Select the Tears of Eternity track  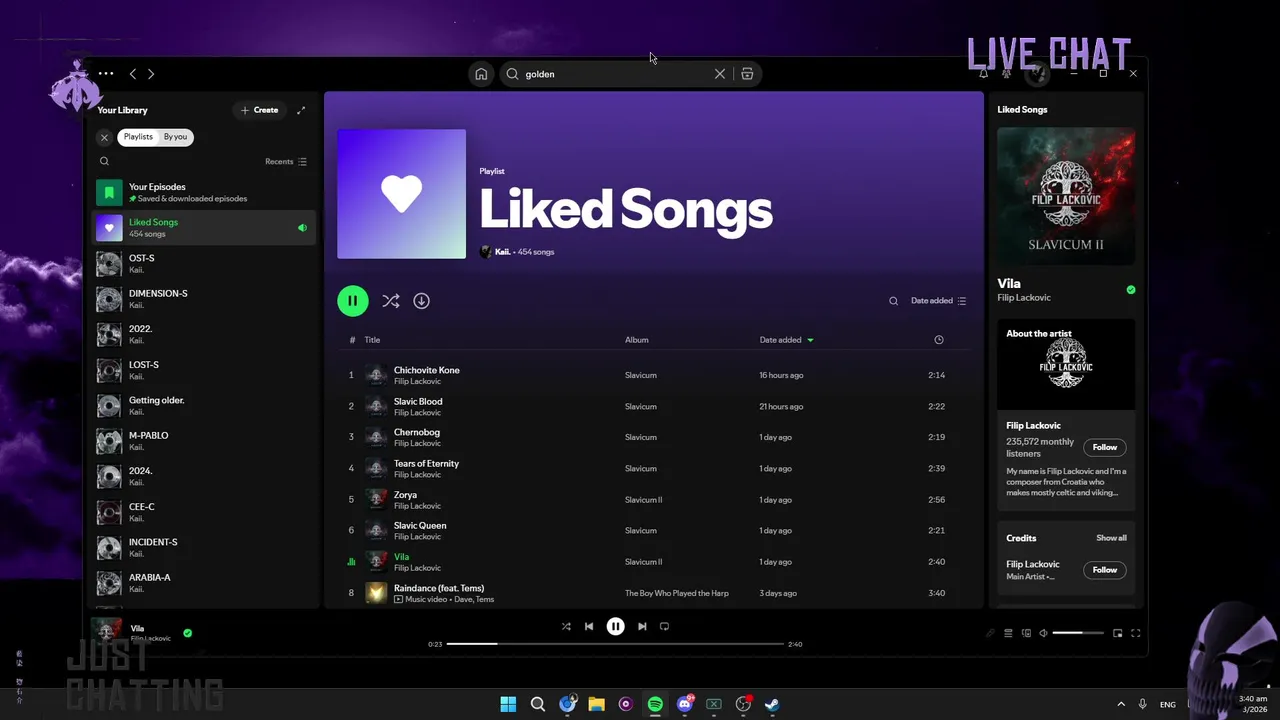point(653,468)
